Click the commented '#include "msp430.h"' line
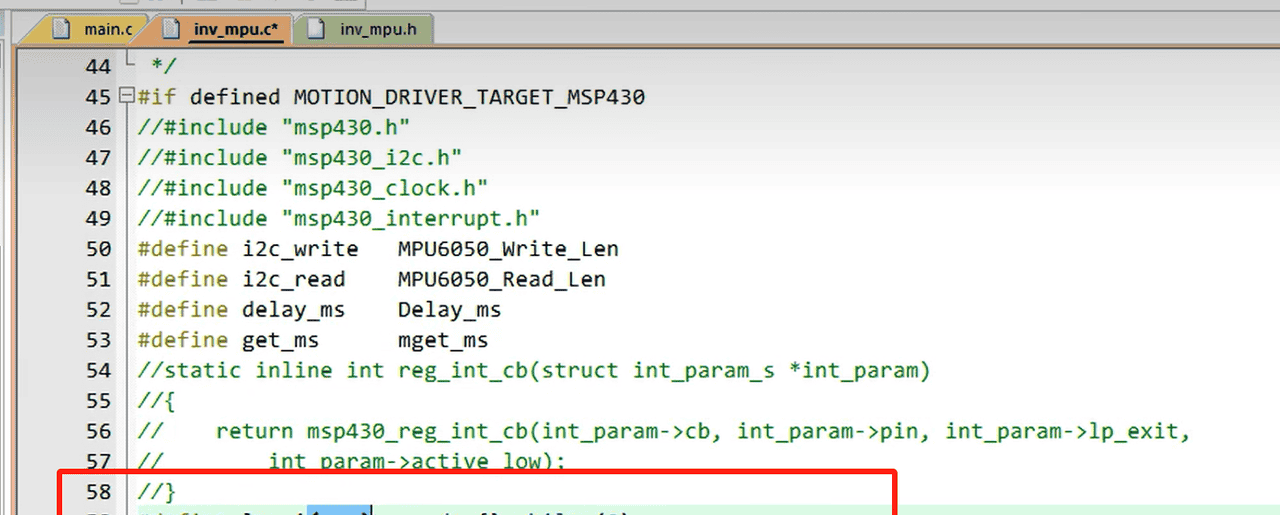The width and height of the screenshot is (1280, 515). 275,128
